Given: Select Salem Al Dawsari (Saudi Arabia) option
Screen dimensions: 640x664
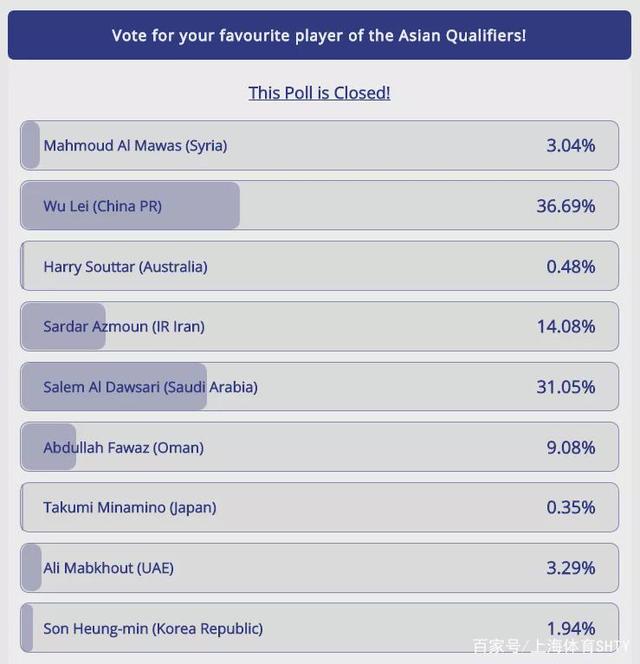Looking at the screenshot, I should (150, 387).
